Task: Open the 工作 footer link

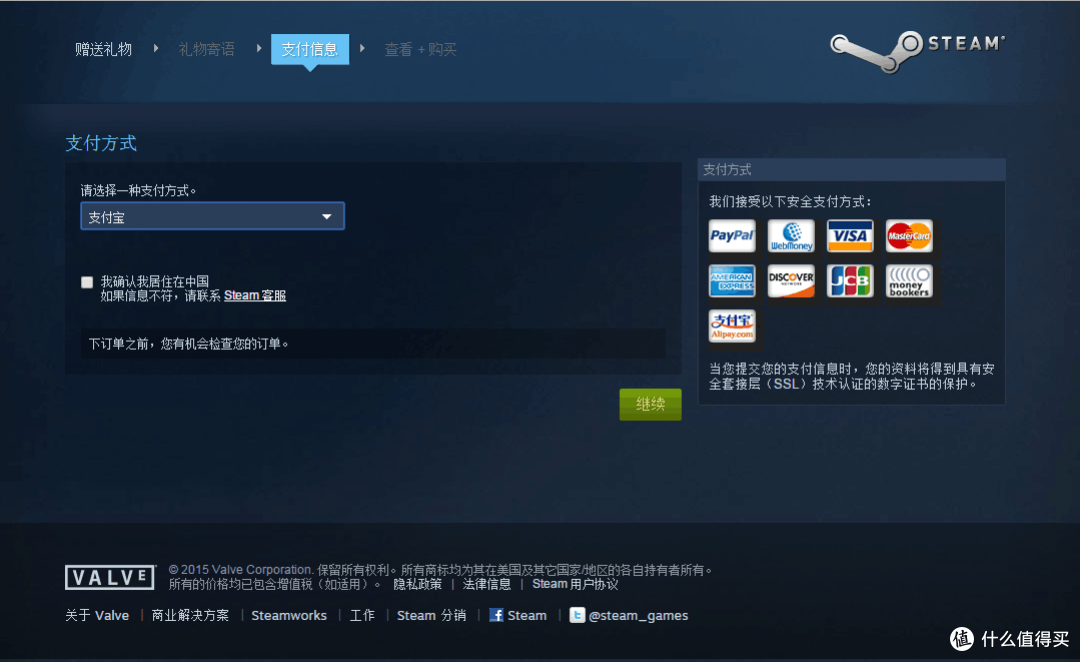Action: [362, 615]
